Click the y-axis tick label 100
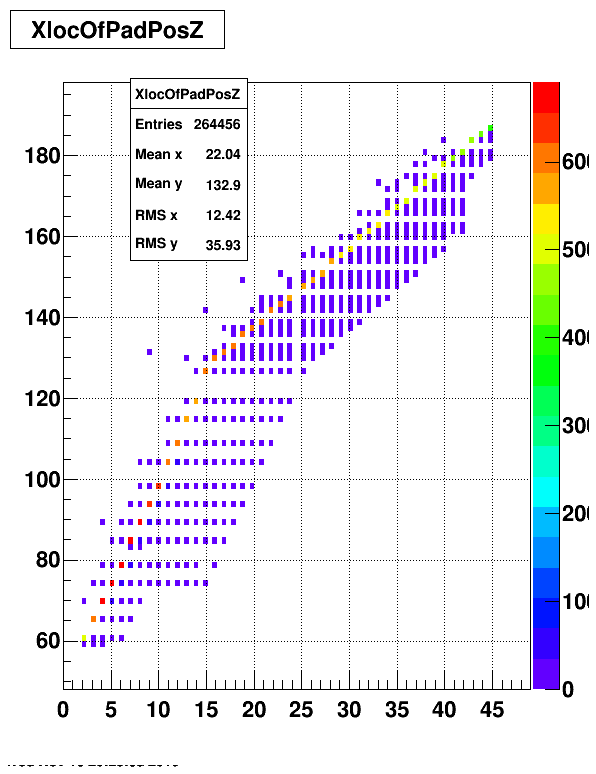 42,479
